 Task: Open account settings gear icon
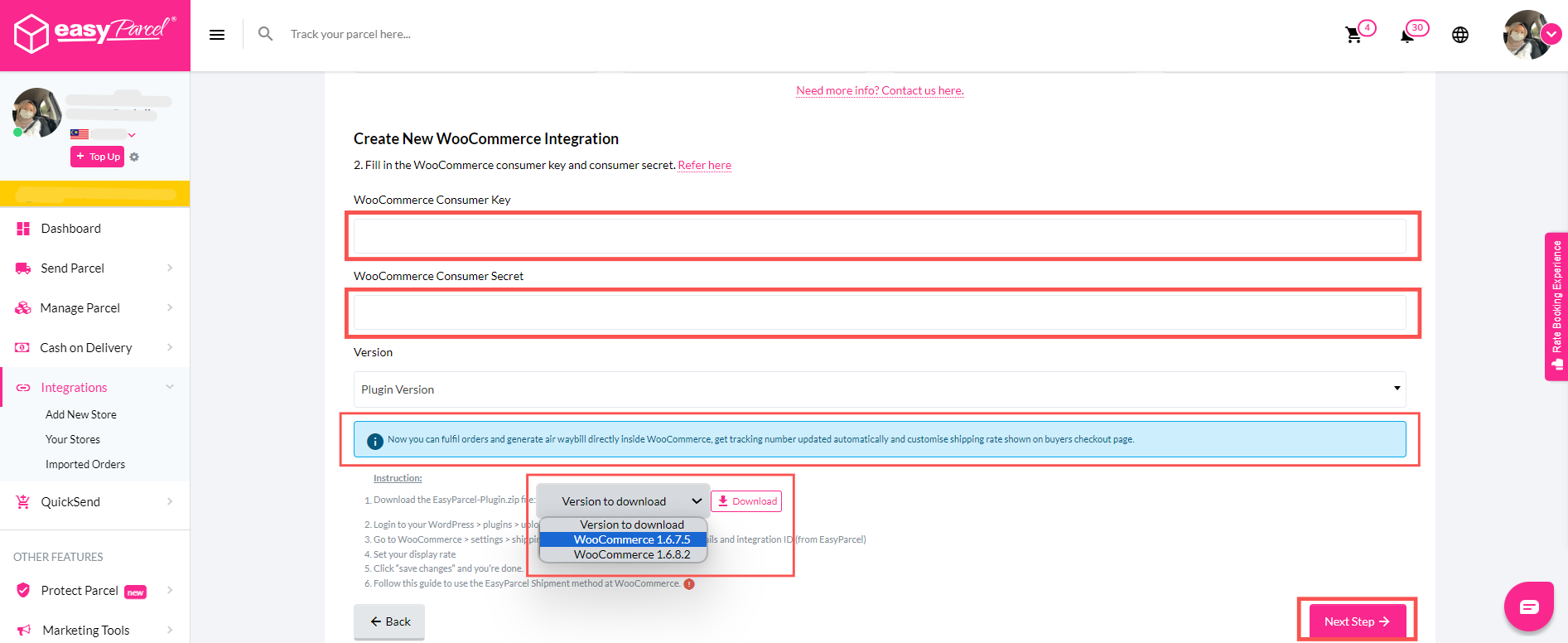[134, 157]
